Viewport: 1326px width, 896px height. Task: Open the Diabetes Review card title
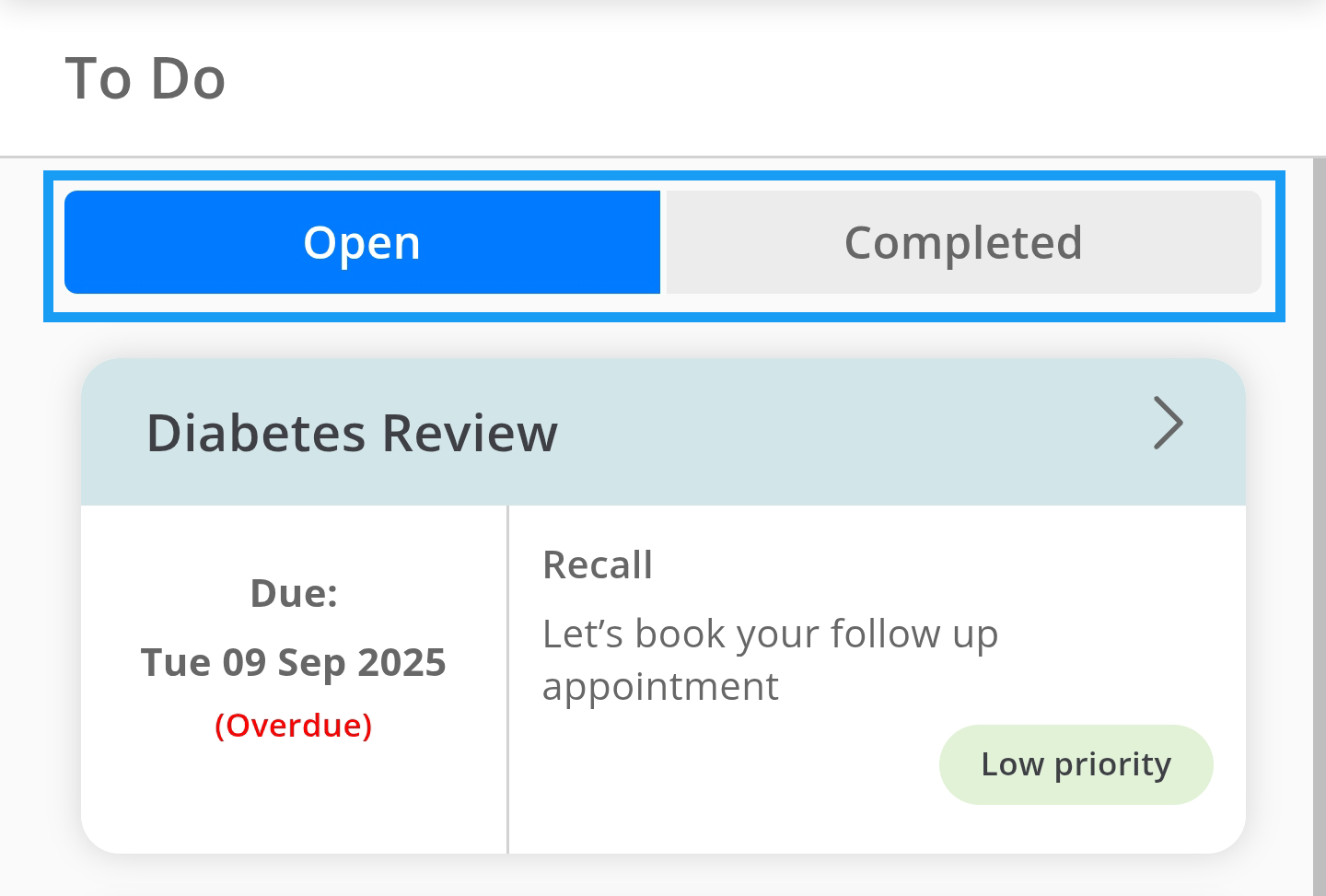click(352, 433)
